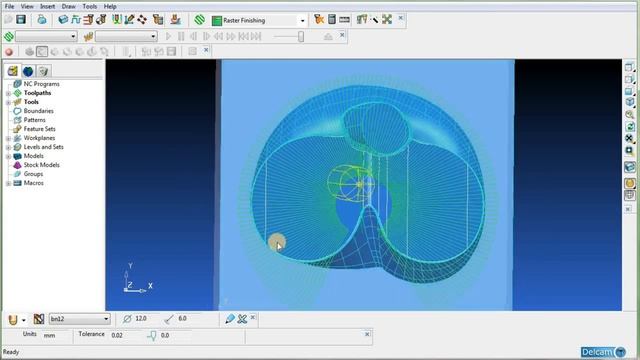
Task: Toggle the red ViewMill record button
Action: [x=9, y=52]
